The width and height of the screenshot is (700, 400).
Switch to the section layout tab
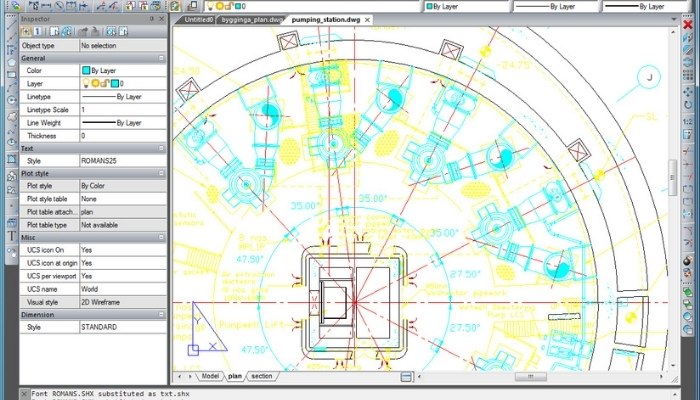click(x=262, y=376)
